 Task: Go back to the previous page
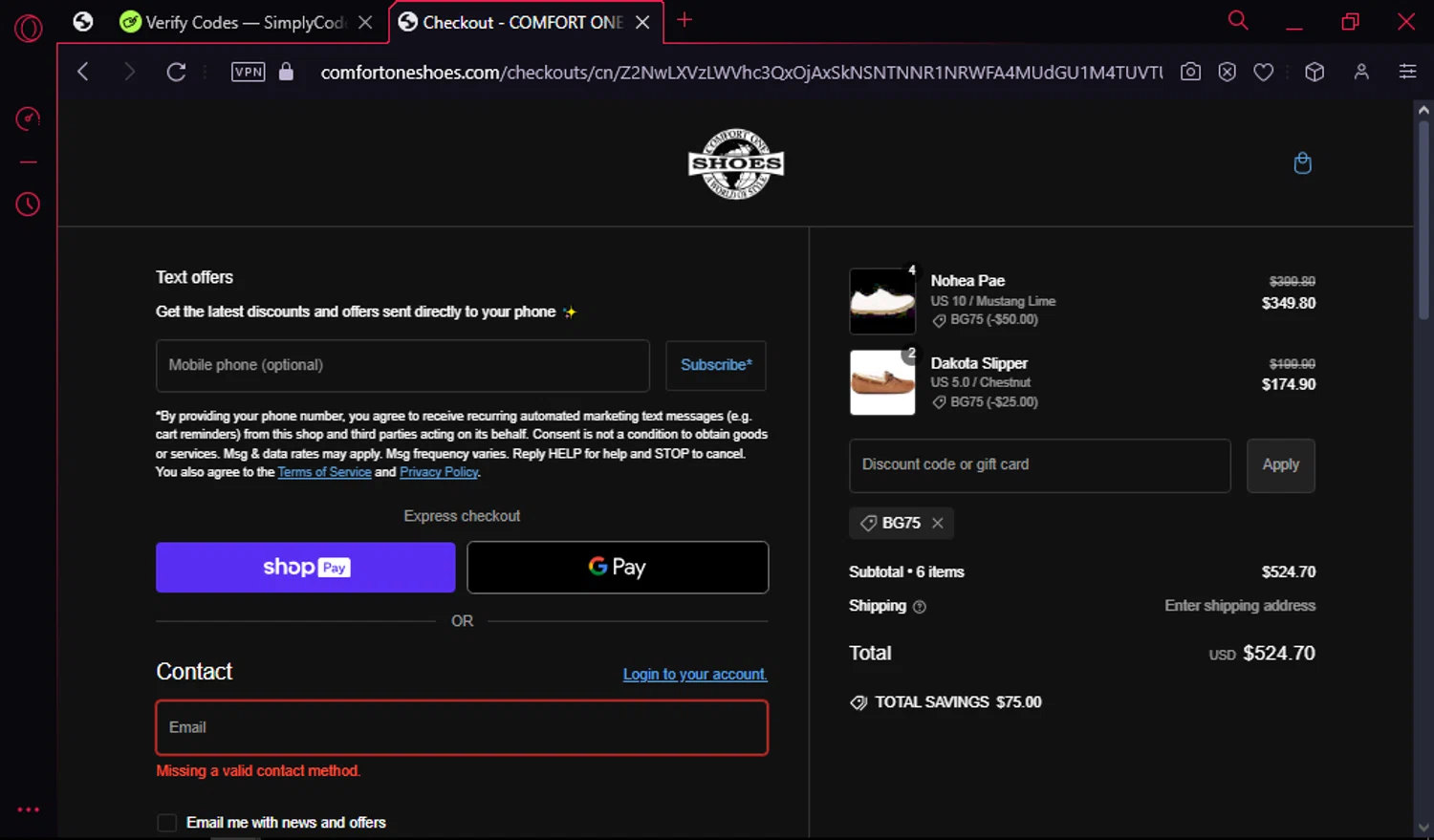pos(83,72)
